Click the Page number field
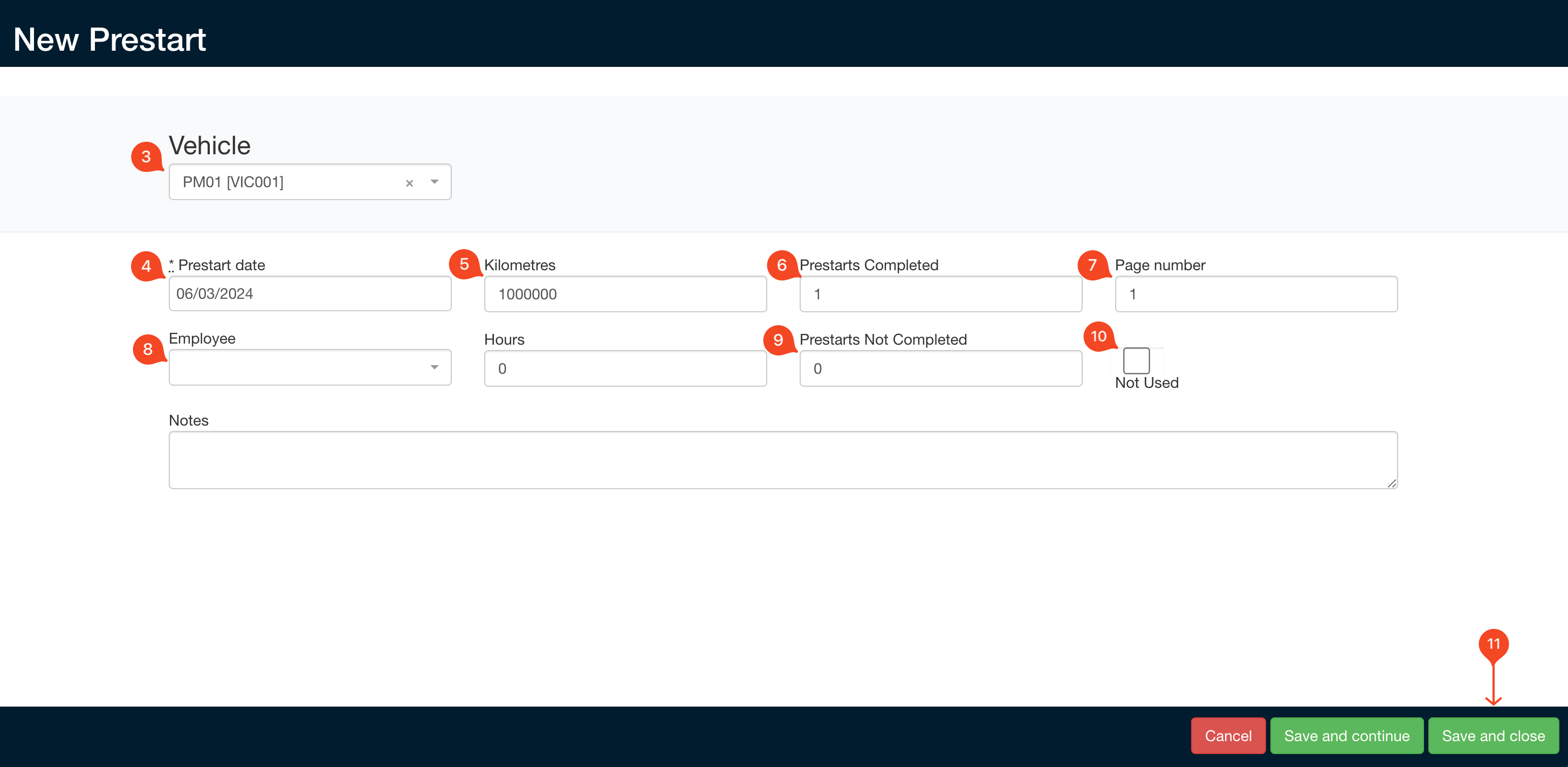 (x=1256, y=293)
